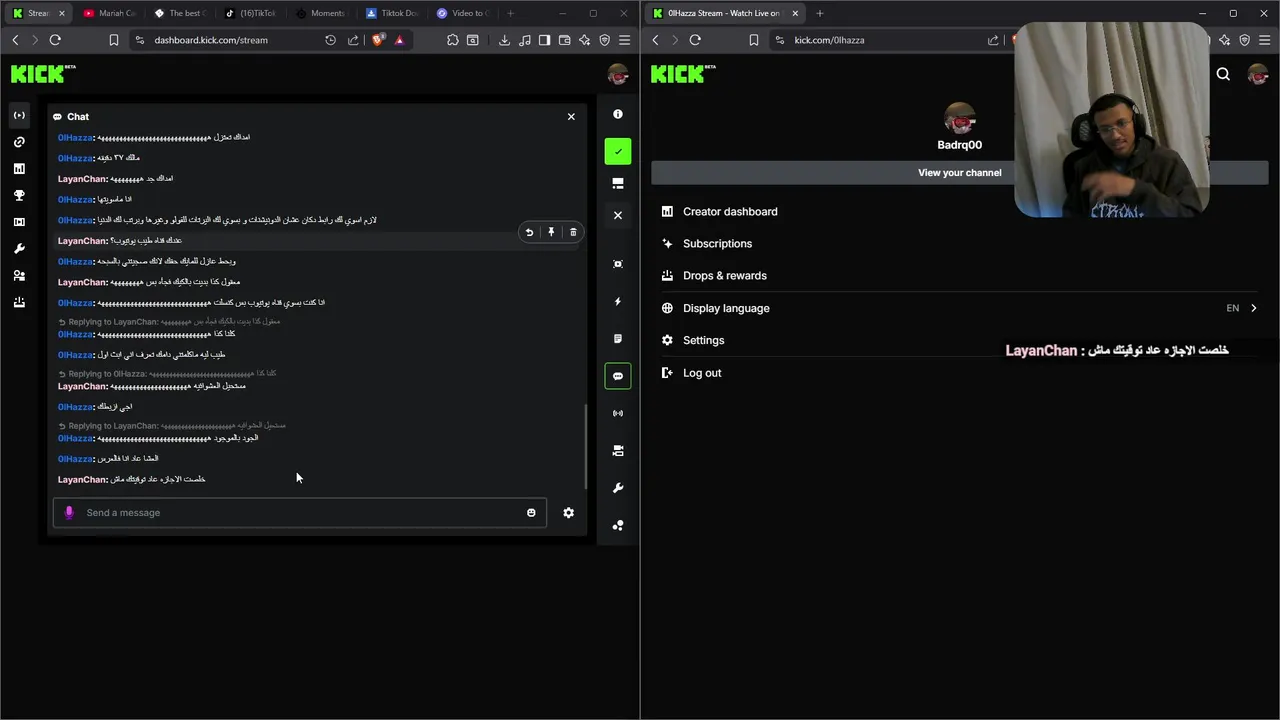The height and width of the screenshot is (720, 1280).
Task: Open extensions puzzle icon in left browser
Action: click(452, 40)
